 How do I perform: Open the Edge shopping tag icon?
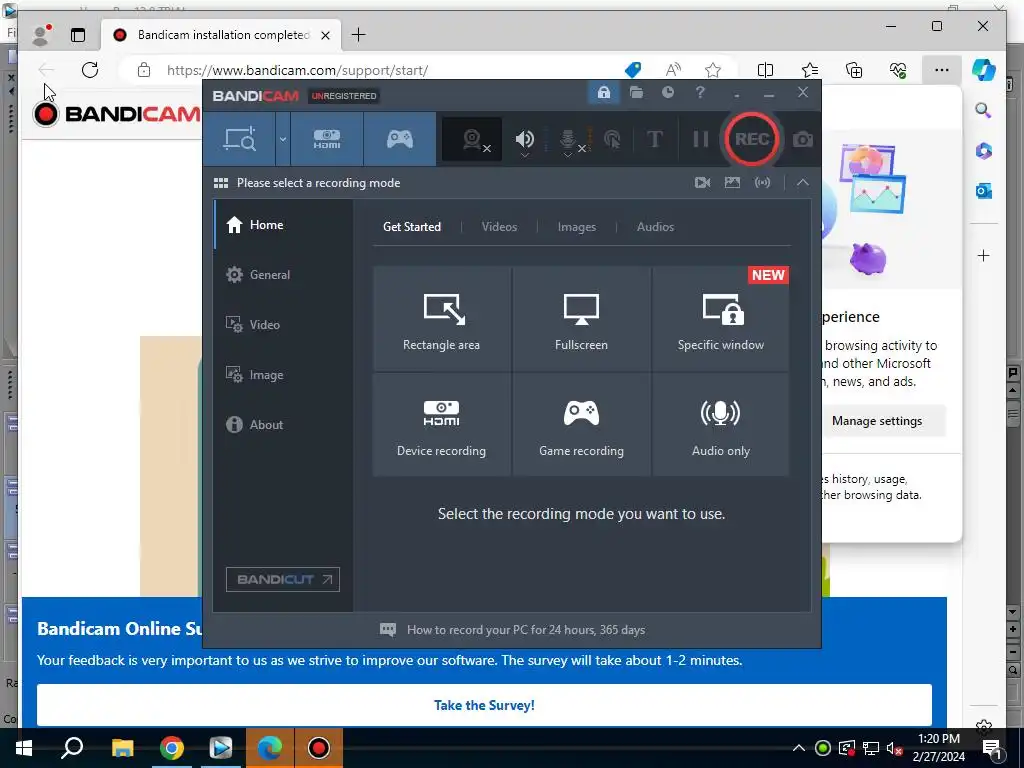point(633,70)
